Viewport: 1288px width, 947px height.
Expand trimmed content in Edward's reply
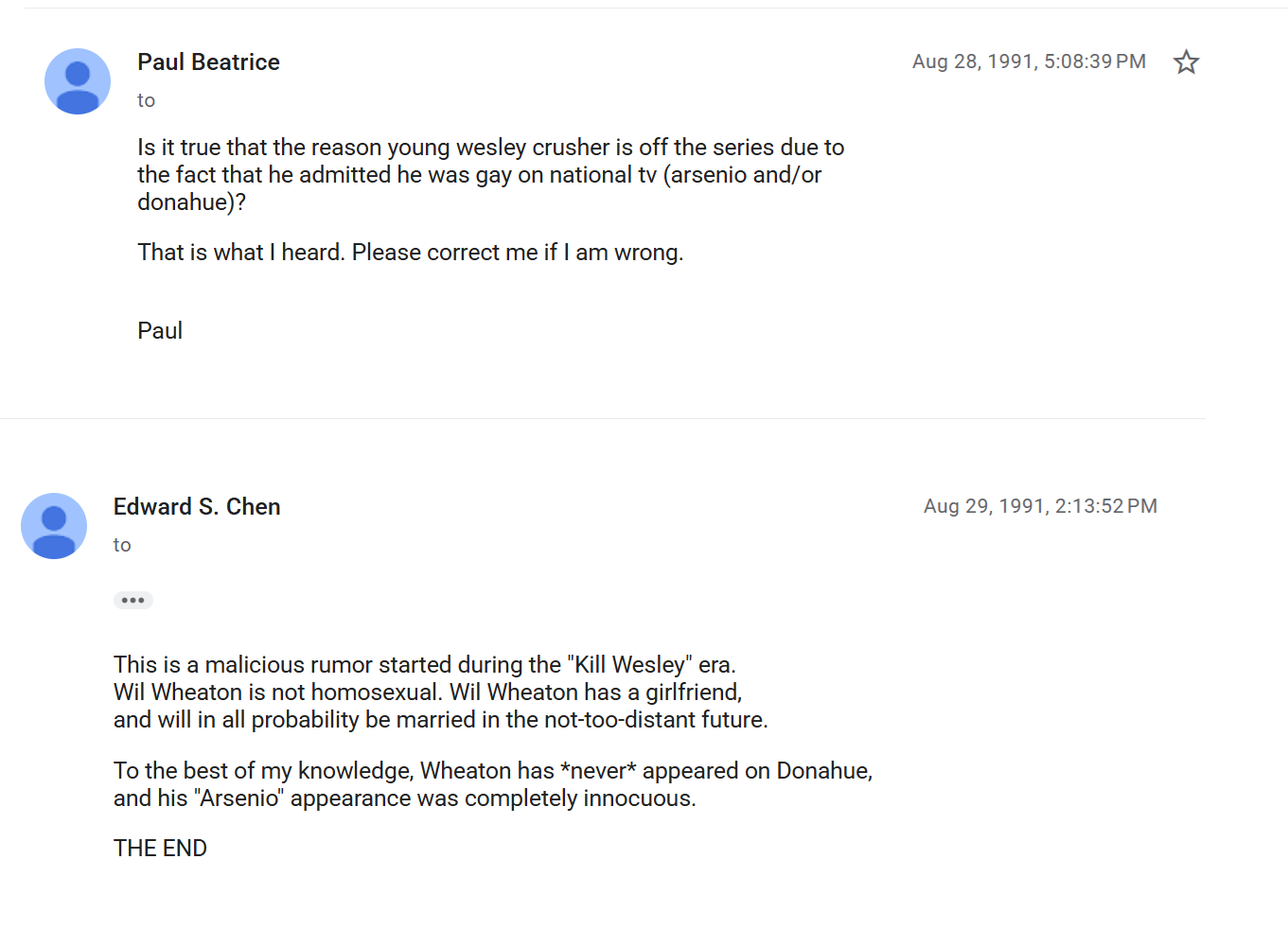coord(133,600)
